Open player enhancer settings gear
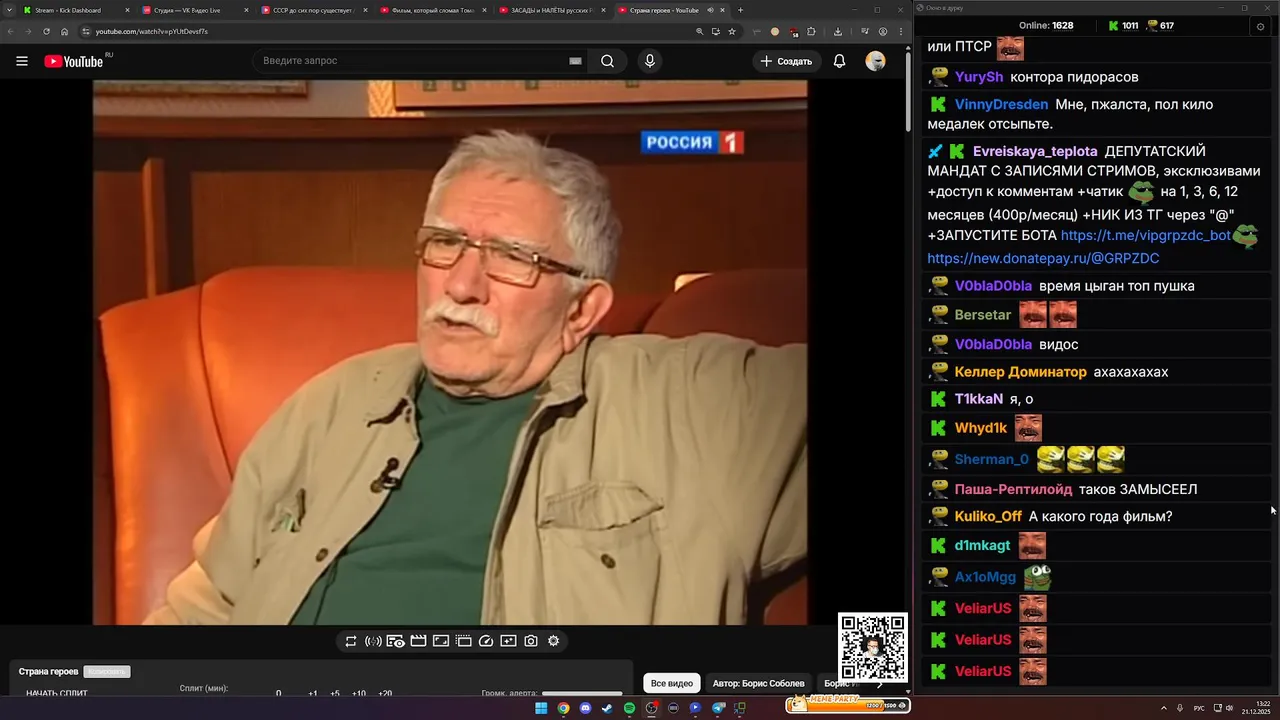Viewport: 1280px width, 720px height. (554, 641)
